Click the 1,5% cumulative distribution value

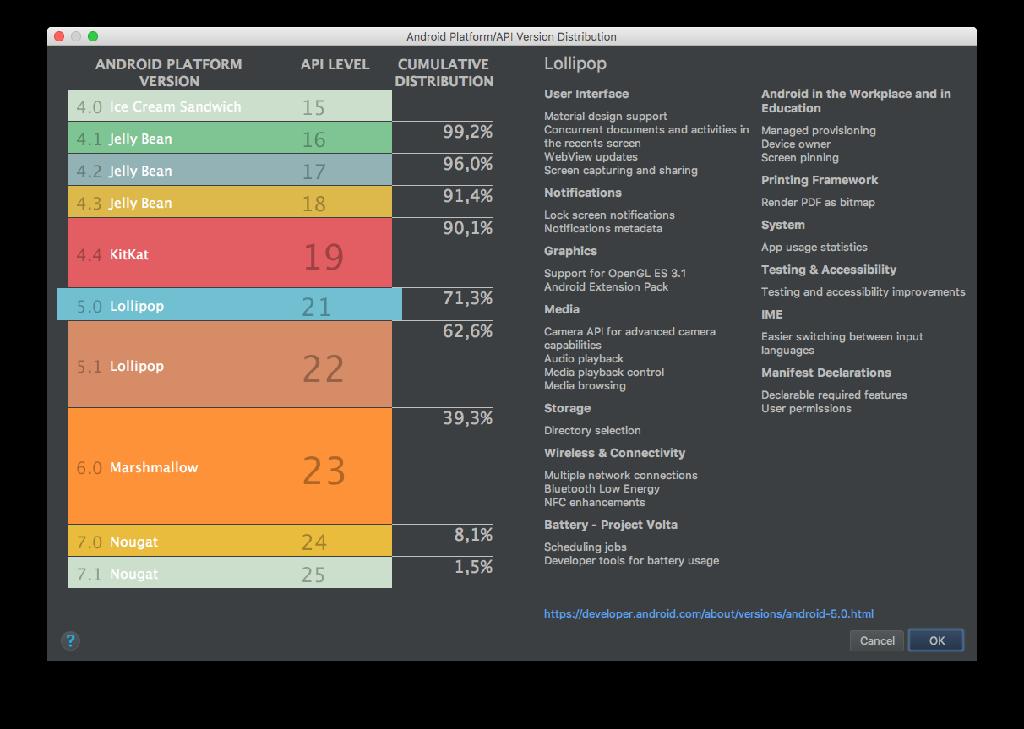[x=473, y=567]
